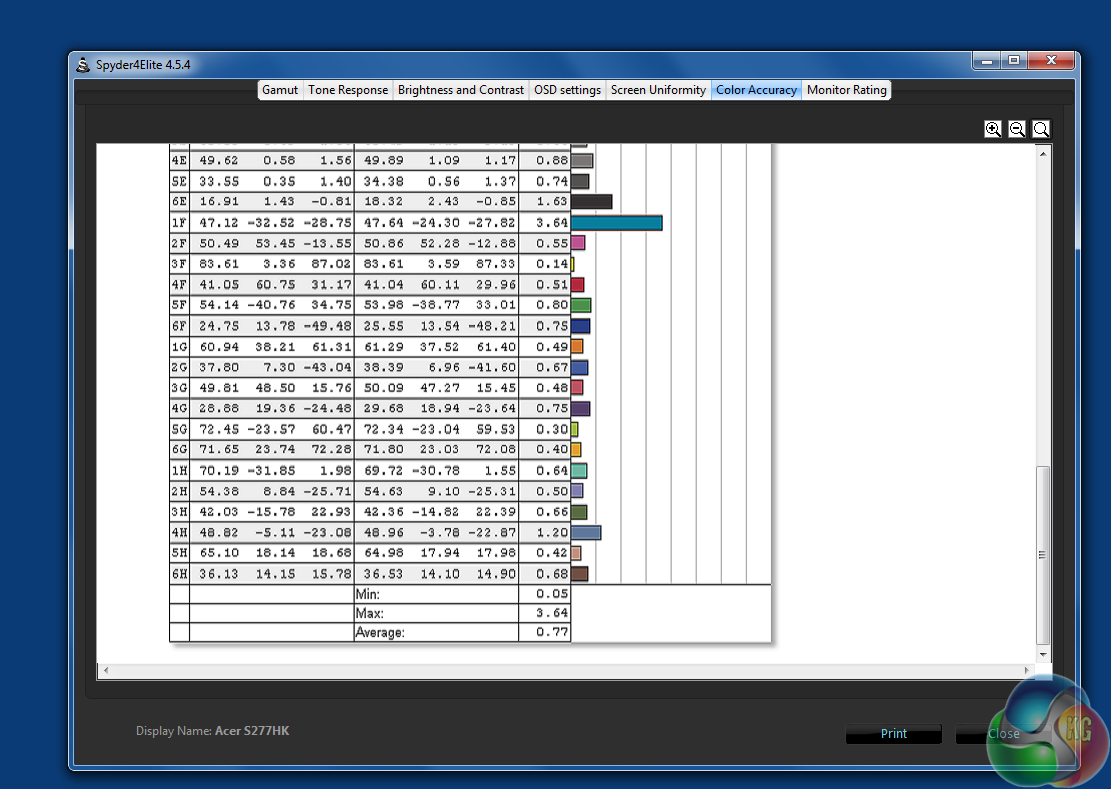Click delta value 0.50 in row 2H
This screenshot has width=1111, height=789.
pos(552,492)
